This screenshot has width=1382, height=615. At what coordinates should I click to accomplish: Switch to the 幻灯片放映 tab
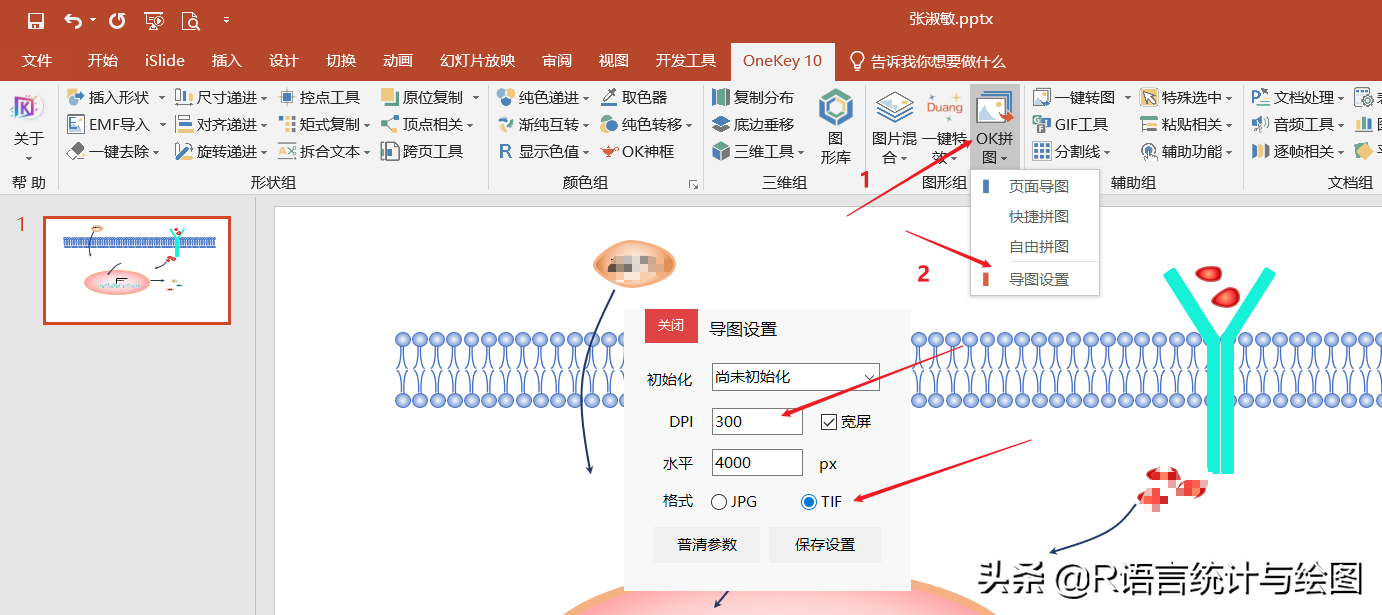[477, 61]
